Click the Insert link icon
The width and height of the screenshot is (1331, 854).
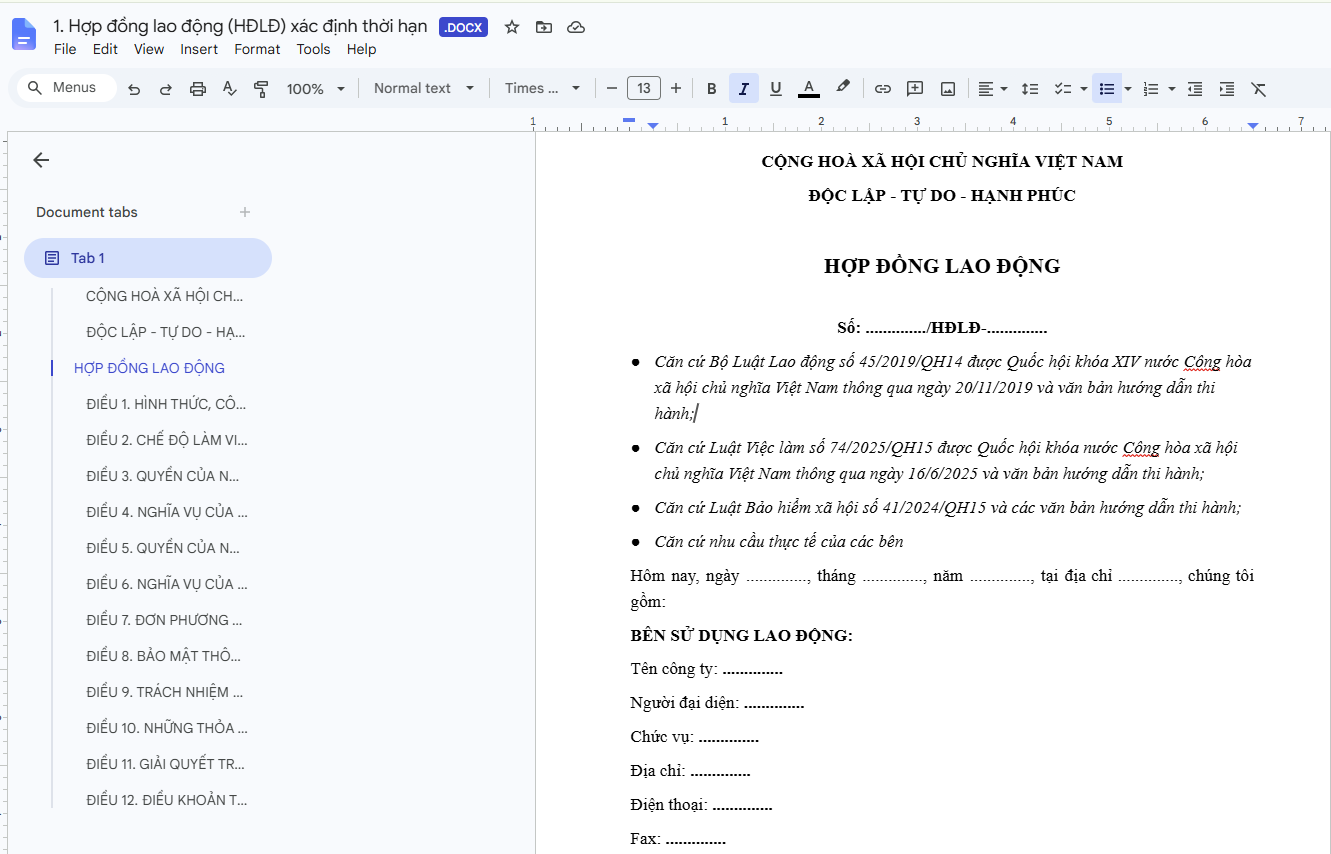(883, 88)
